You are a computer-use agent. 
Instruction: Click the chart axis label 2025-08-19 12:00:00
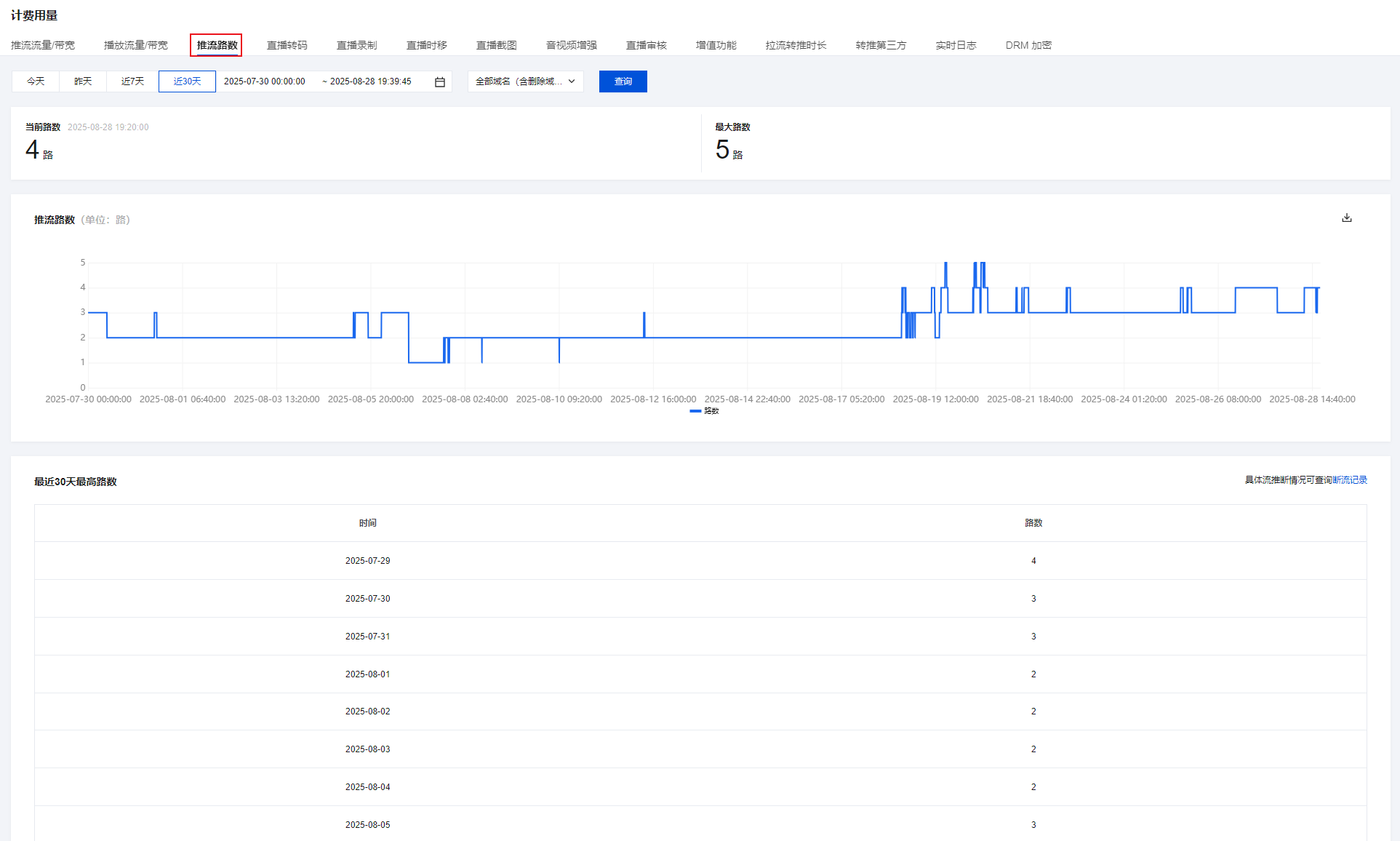point(935,399)
